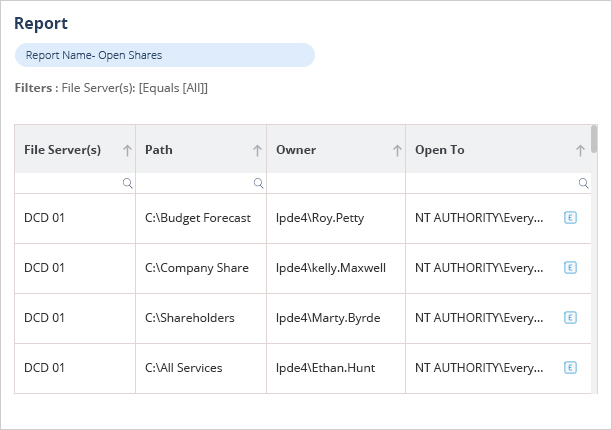Viewport: 612px width, 430px height.
Task: Click the Owner column header
Action: pos(336,149)
